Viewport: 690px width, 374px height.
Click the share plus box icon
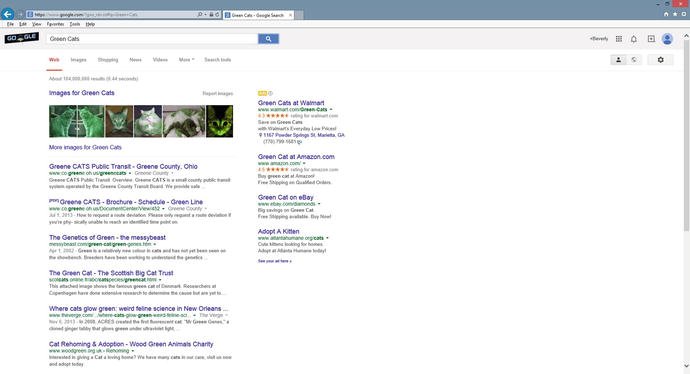651,39
